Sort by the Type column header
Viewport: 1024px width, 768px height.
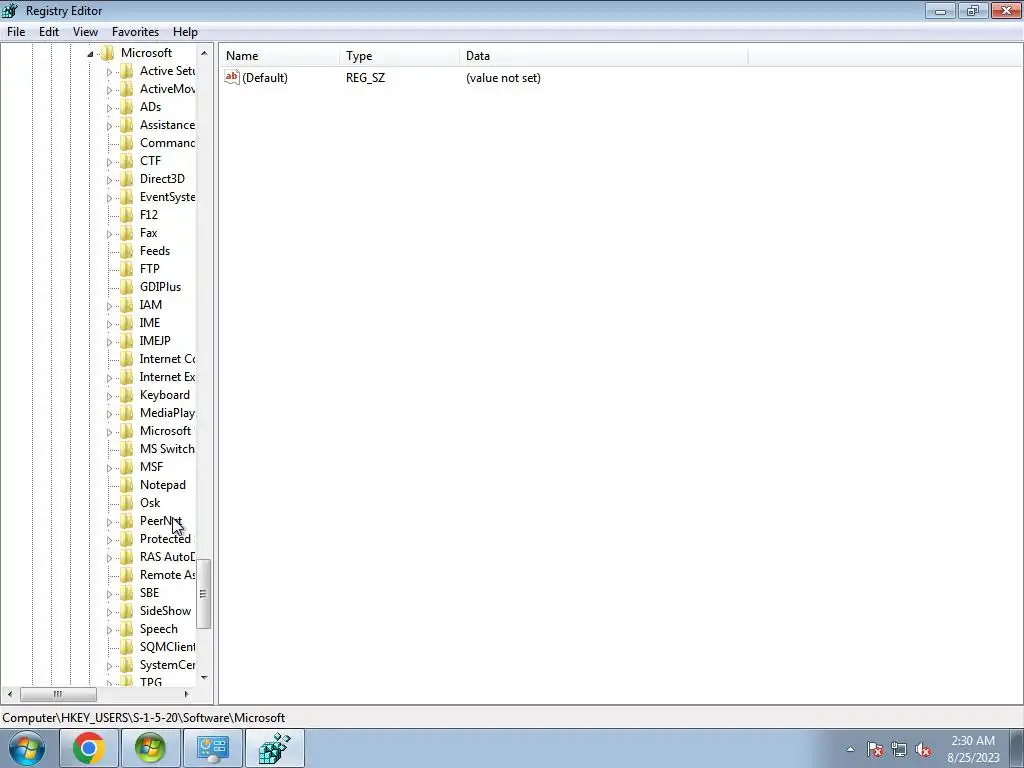click(x=400, y=56)
